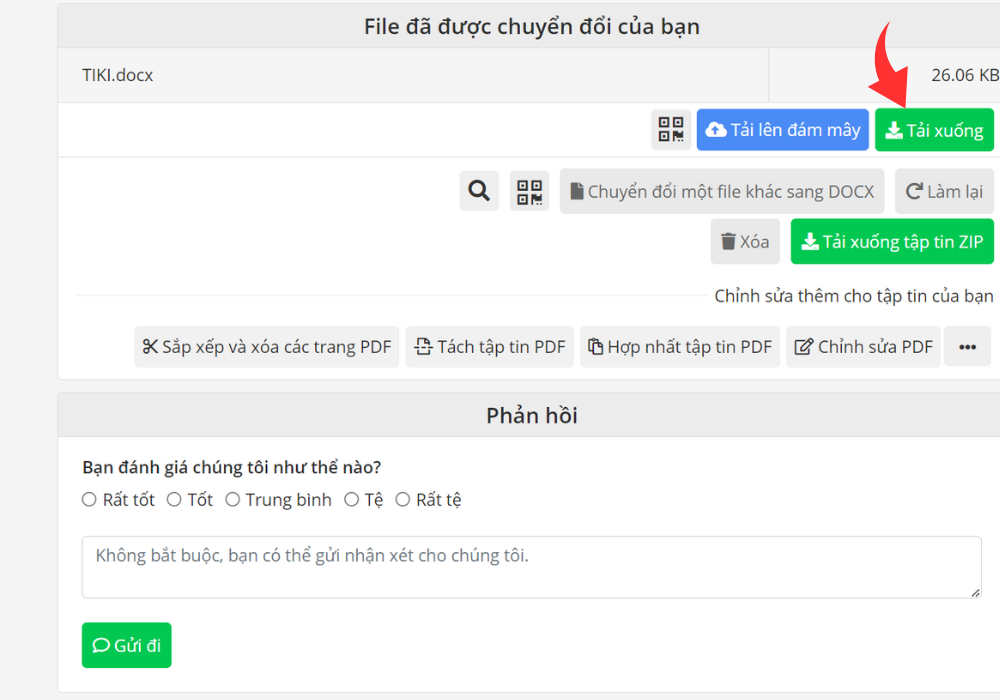Open Tách tập tin PDF tool
This screenshot has height=700, width=1000.
490,347
